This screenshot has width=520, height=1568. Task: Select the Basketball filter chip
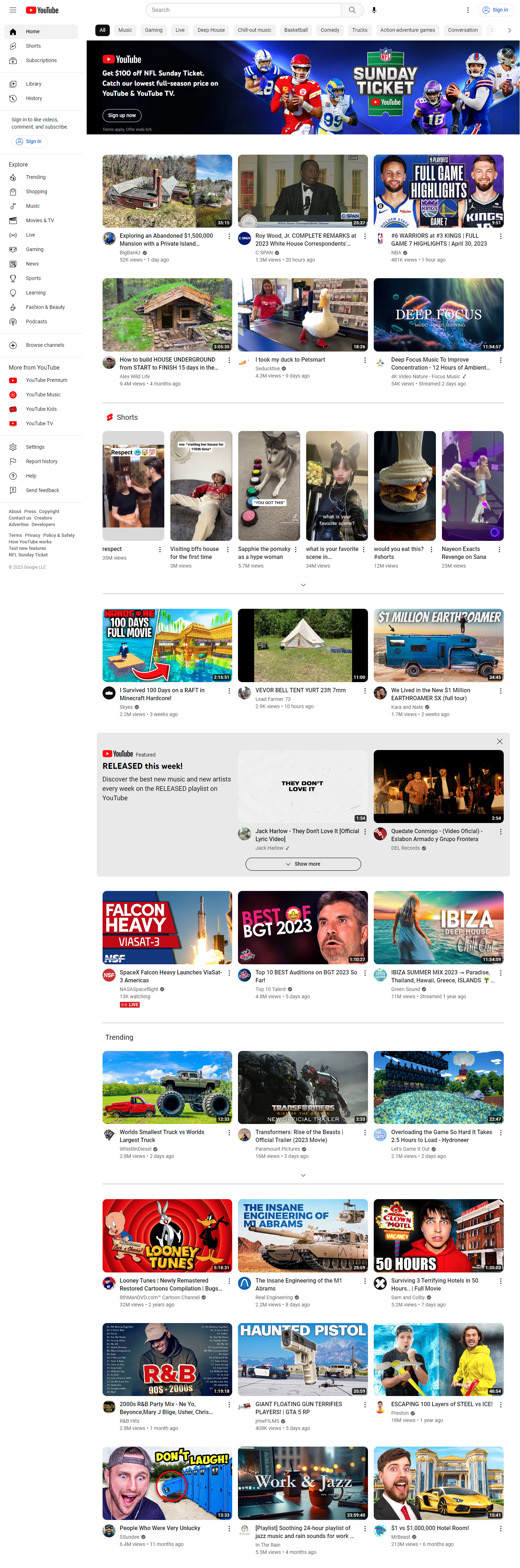pos(296,30)
